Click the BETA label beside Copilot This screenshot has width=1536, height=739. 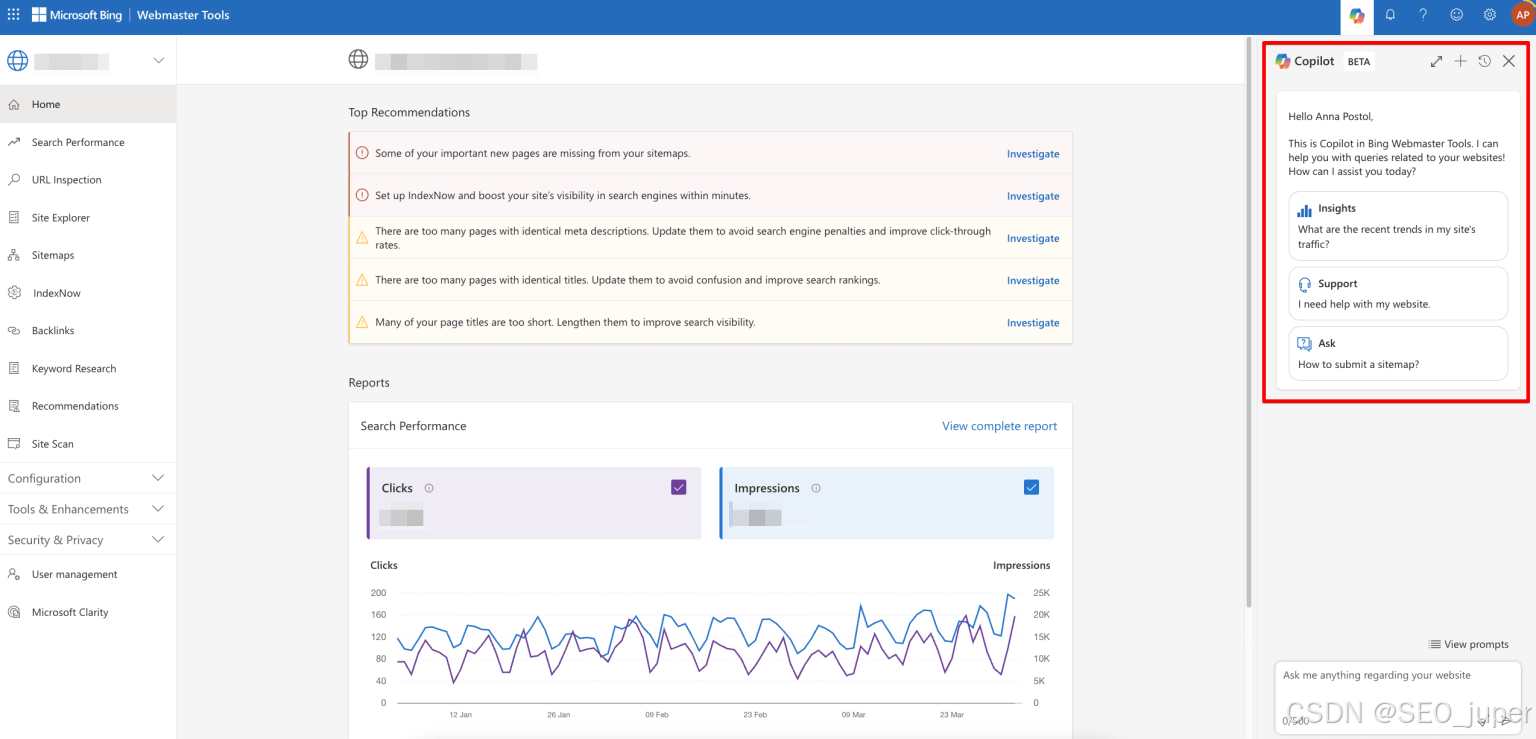coord(1359,62)
